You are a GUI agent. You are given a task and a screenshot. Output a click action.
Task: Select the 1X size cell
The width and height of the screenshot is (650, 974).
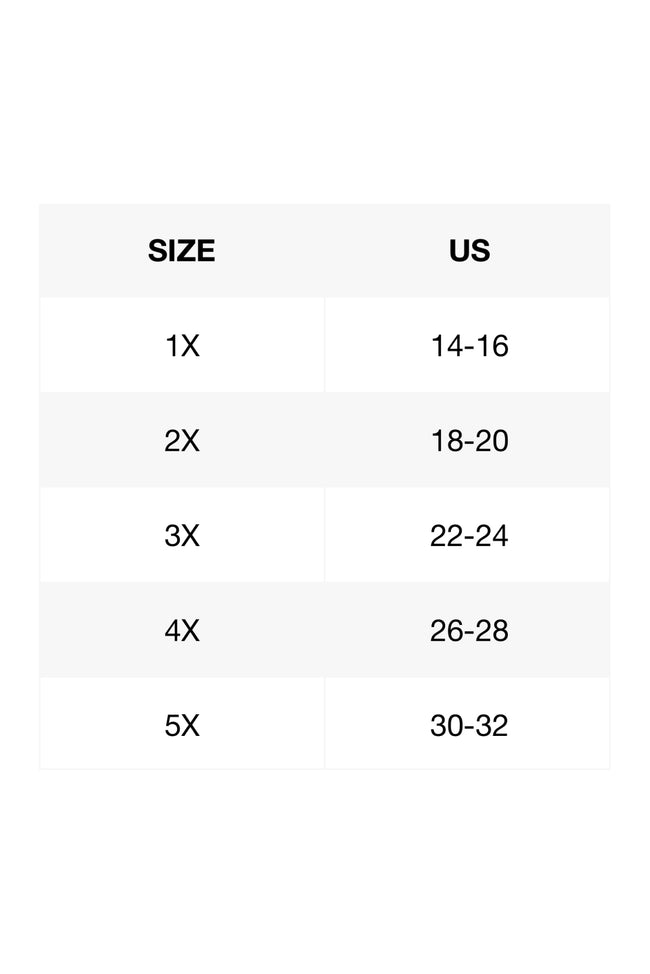pos(182,346)
